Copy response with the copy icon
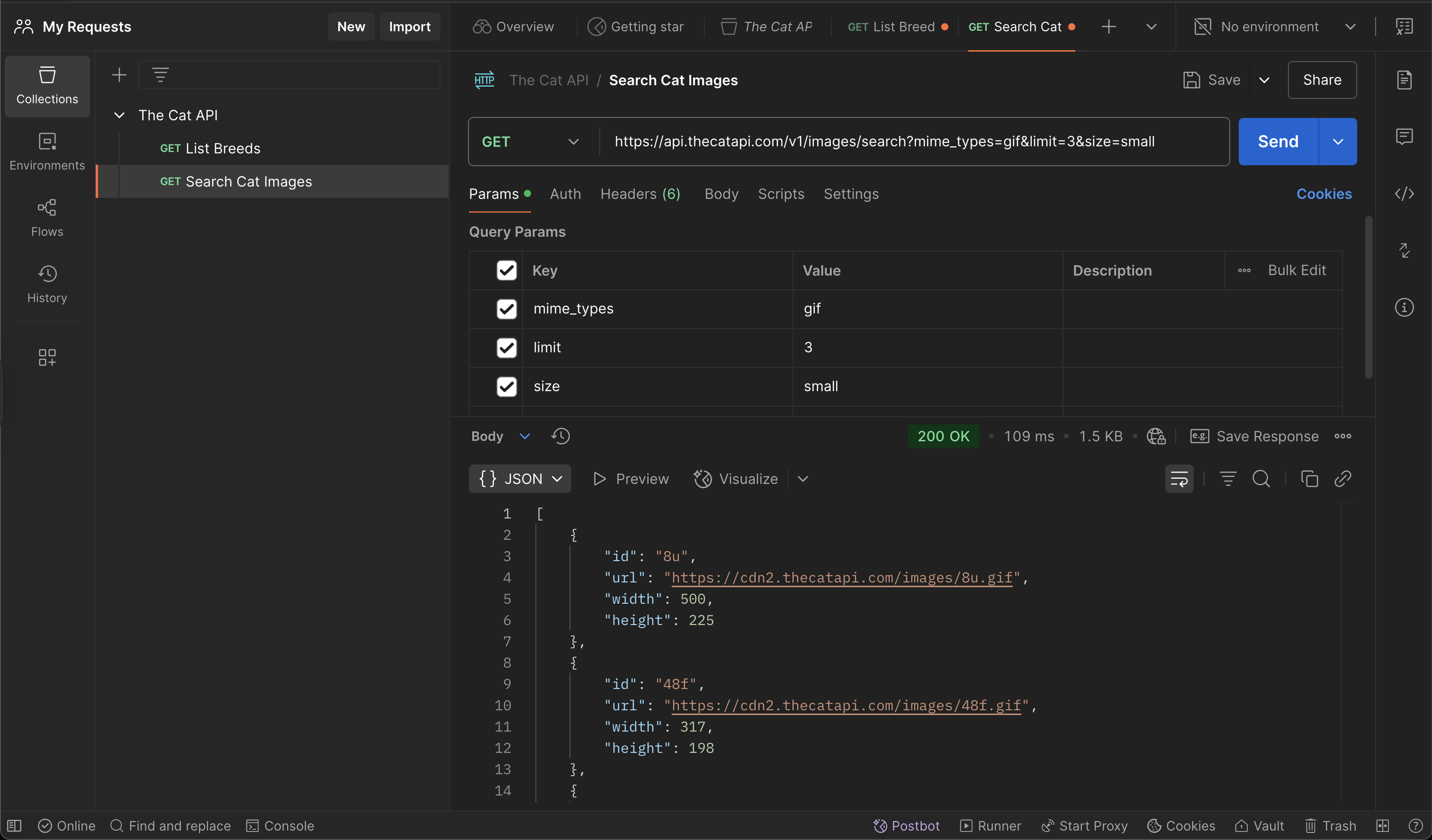 click(1309, 479)
